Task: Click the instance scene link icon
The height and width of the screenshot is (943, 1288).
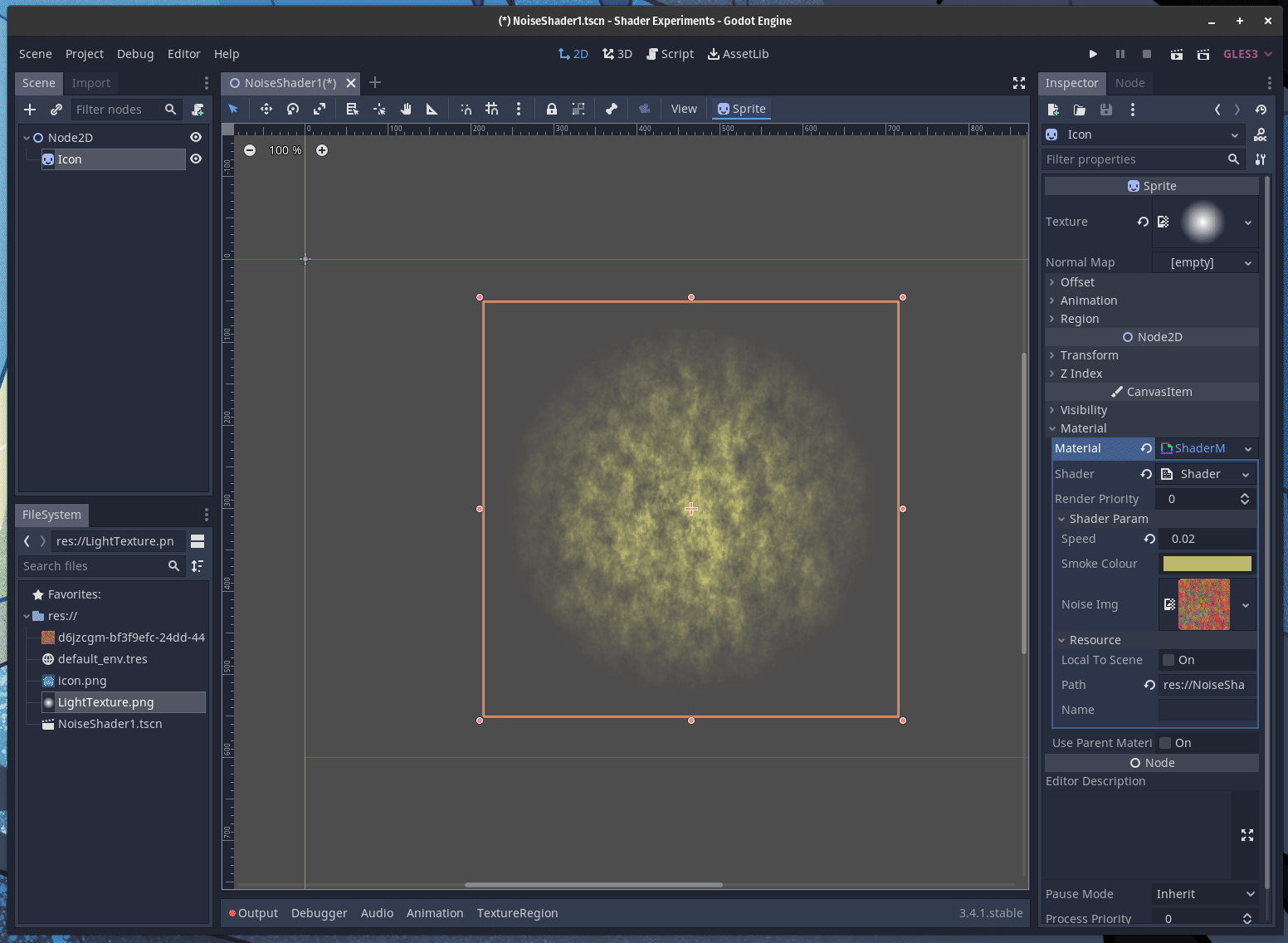Action: (56, 110)
